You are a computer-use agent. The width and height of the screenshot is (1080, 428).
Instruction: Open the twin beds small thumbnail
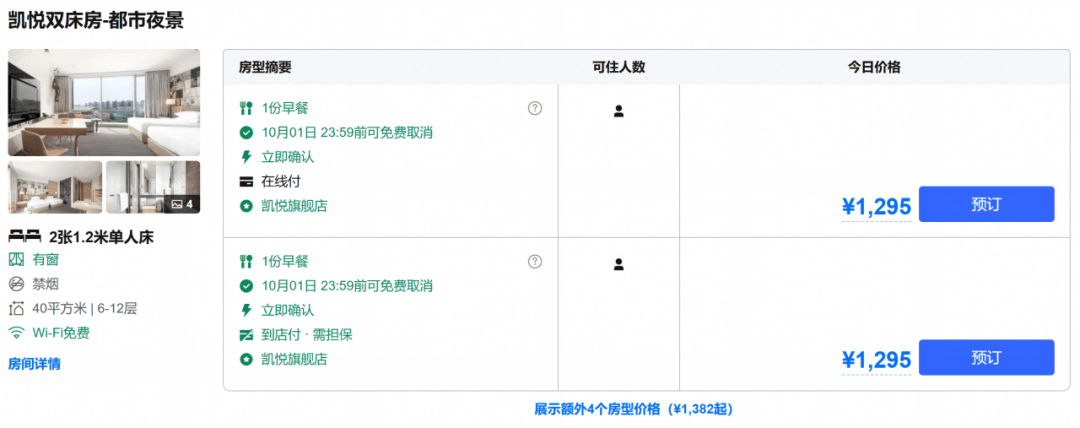click(x=55, y=187)
